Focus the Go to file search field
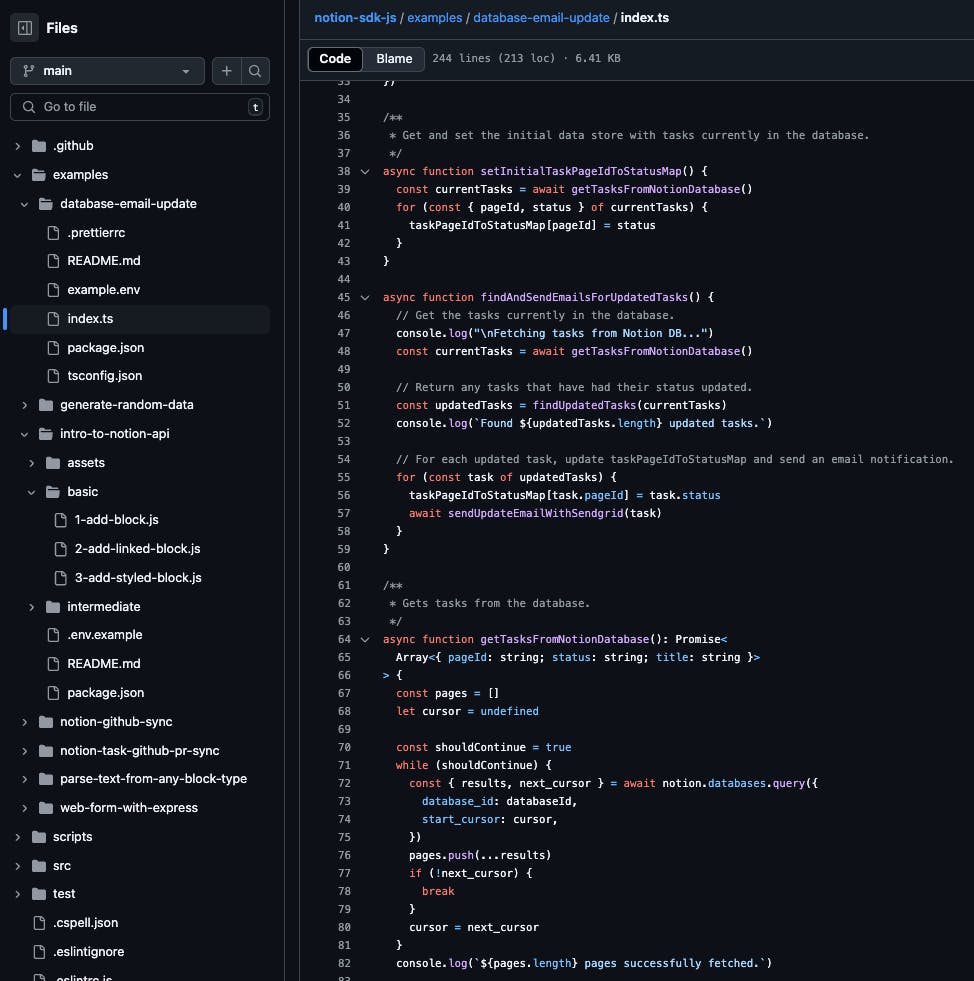974x981 pixels. pyautogui.click(x=140, y=107)
